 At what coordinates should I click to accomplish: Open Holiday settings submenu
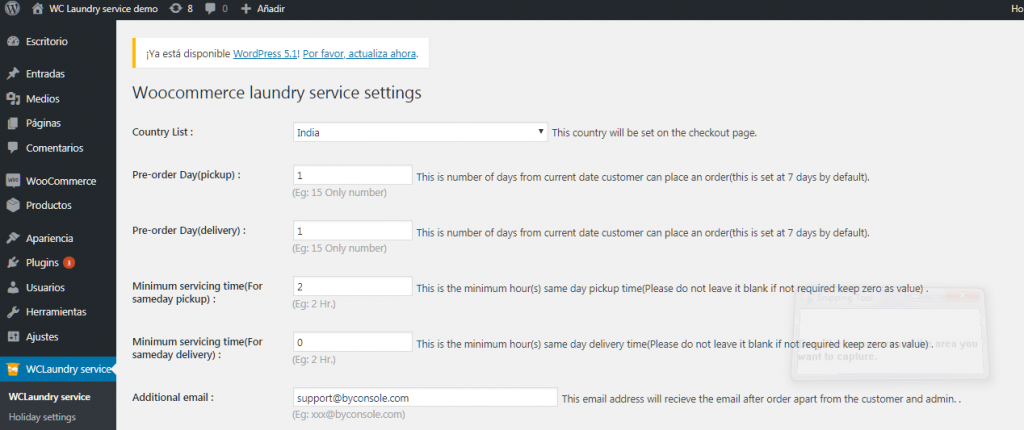42,417
